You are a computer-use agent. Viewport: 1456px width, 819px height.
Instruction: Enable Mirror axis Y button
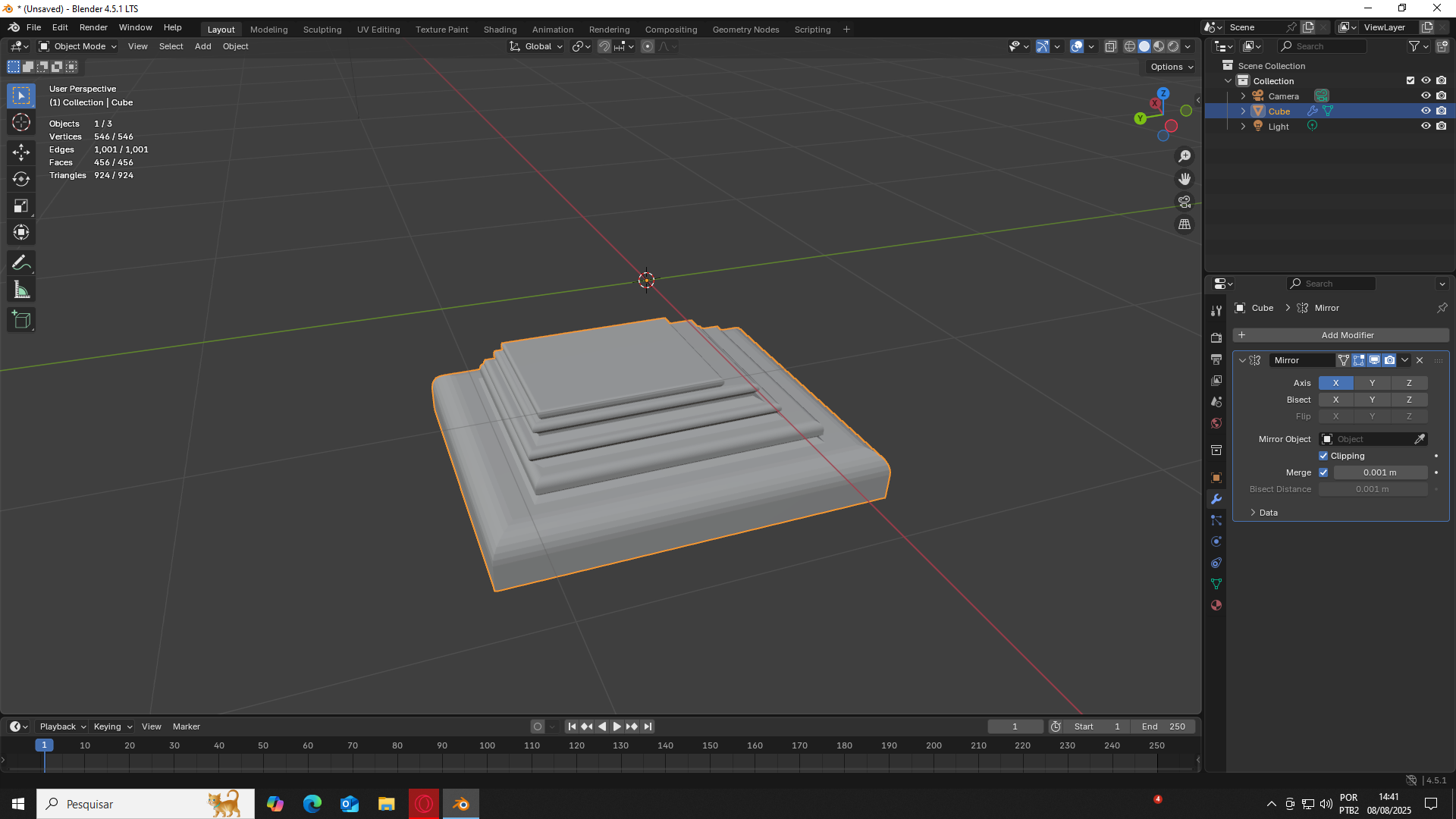(1372, 383)
